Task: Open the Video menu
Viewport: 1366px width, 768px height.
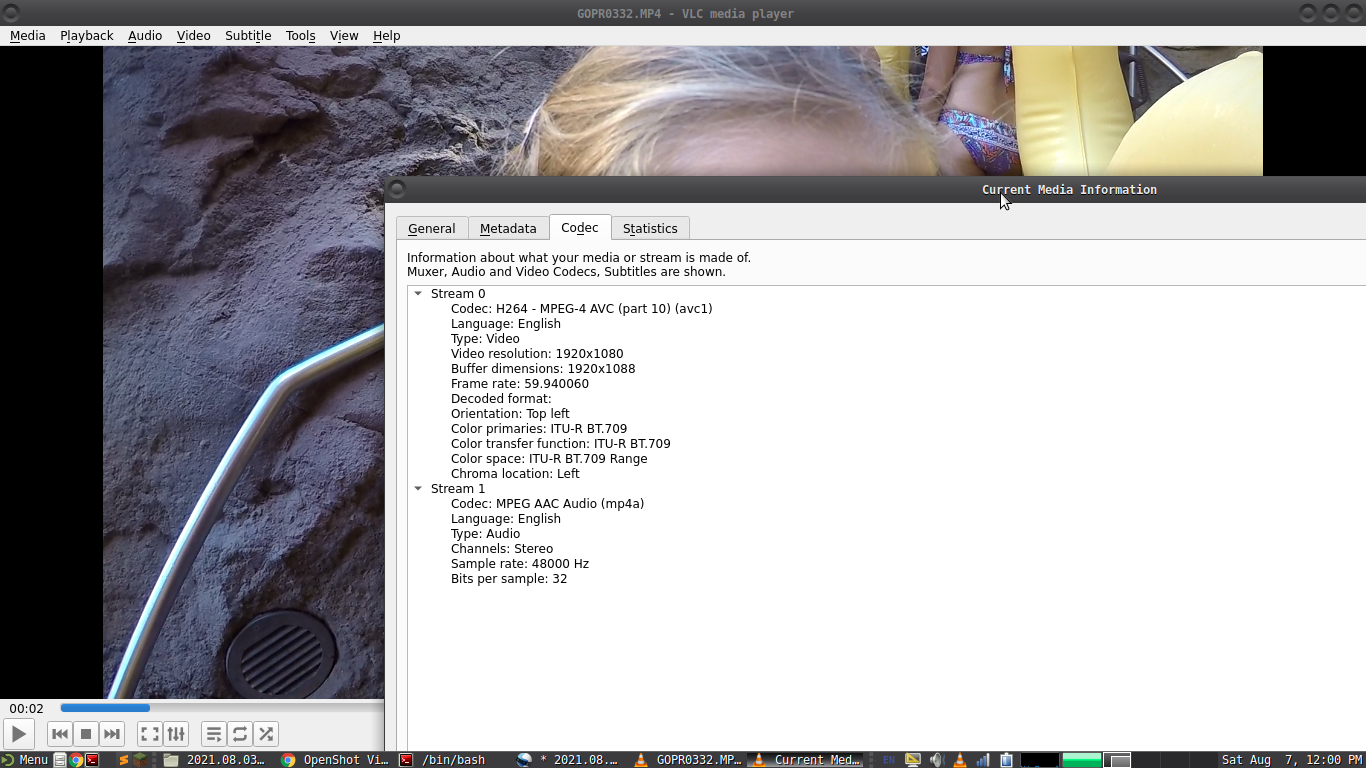Action: tap(194, 35)
